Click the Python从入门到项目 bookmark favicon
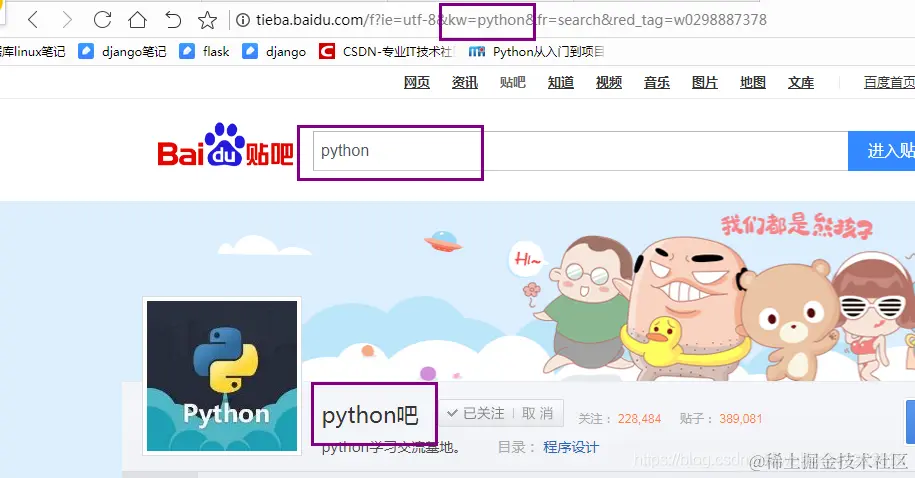Screen dimensions: 915x478 click(x=477, y=52)
